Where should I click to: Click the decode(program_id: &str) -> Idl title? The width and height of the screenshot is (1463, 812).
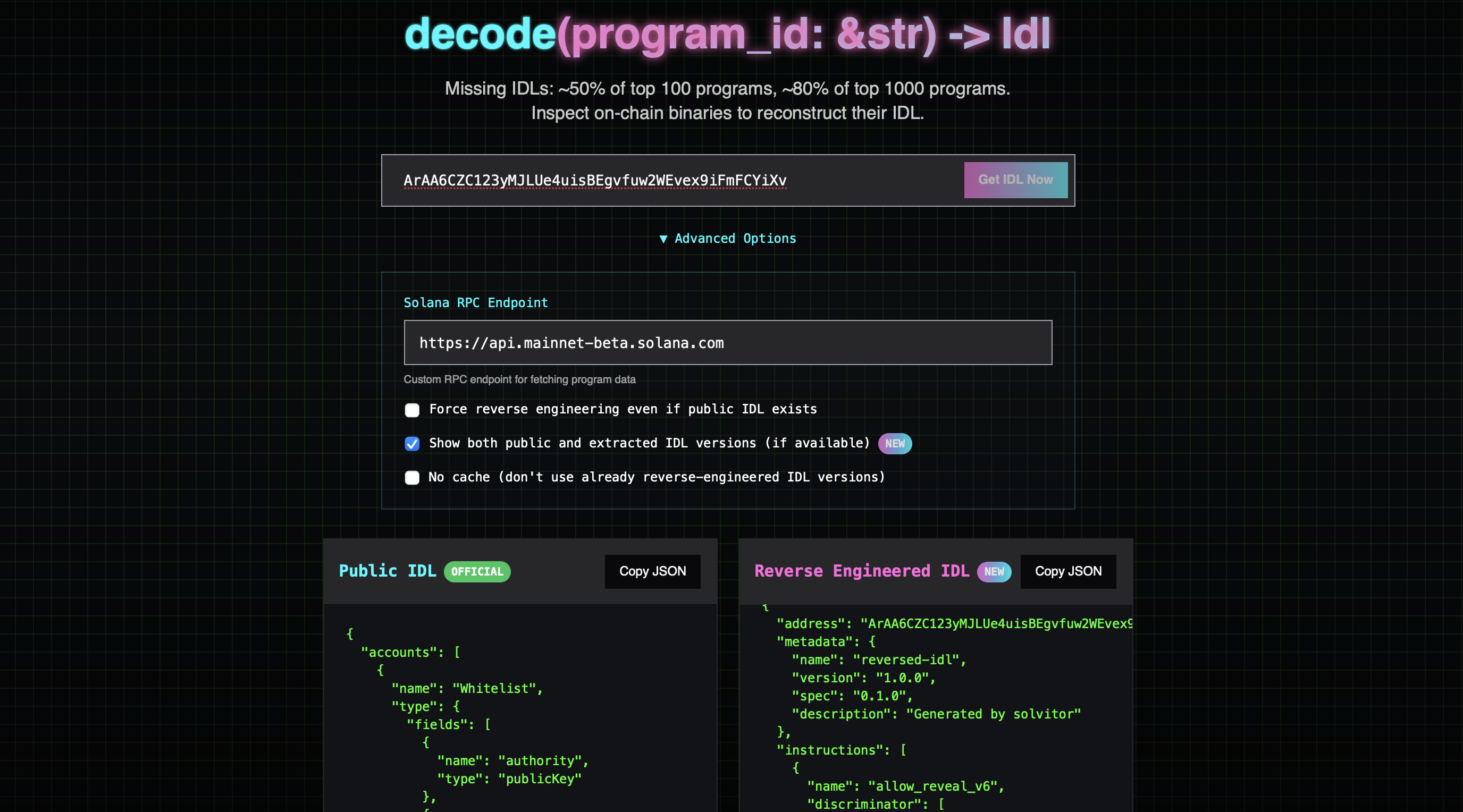728,34
